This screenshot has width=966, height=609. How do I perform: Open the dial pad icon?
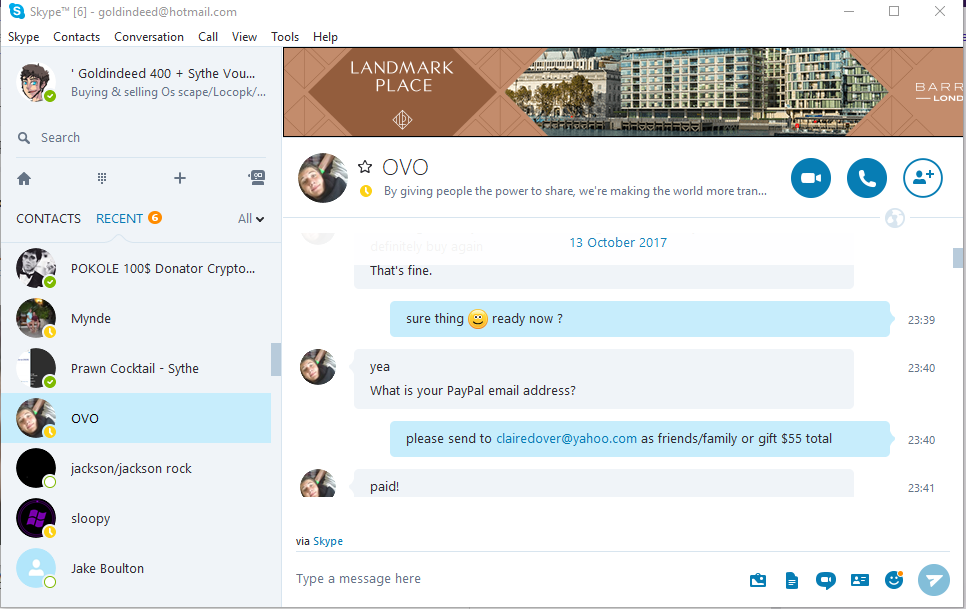coord(102,178)
